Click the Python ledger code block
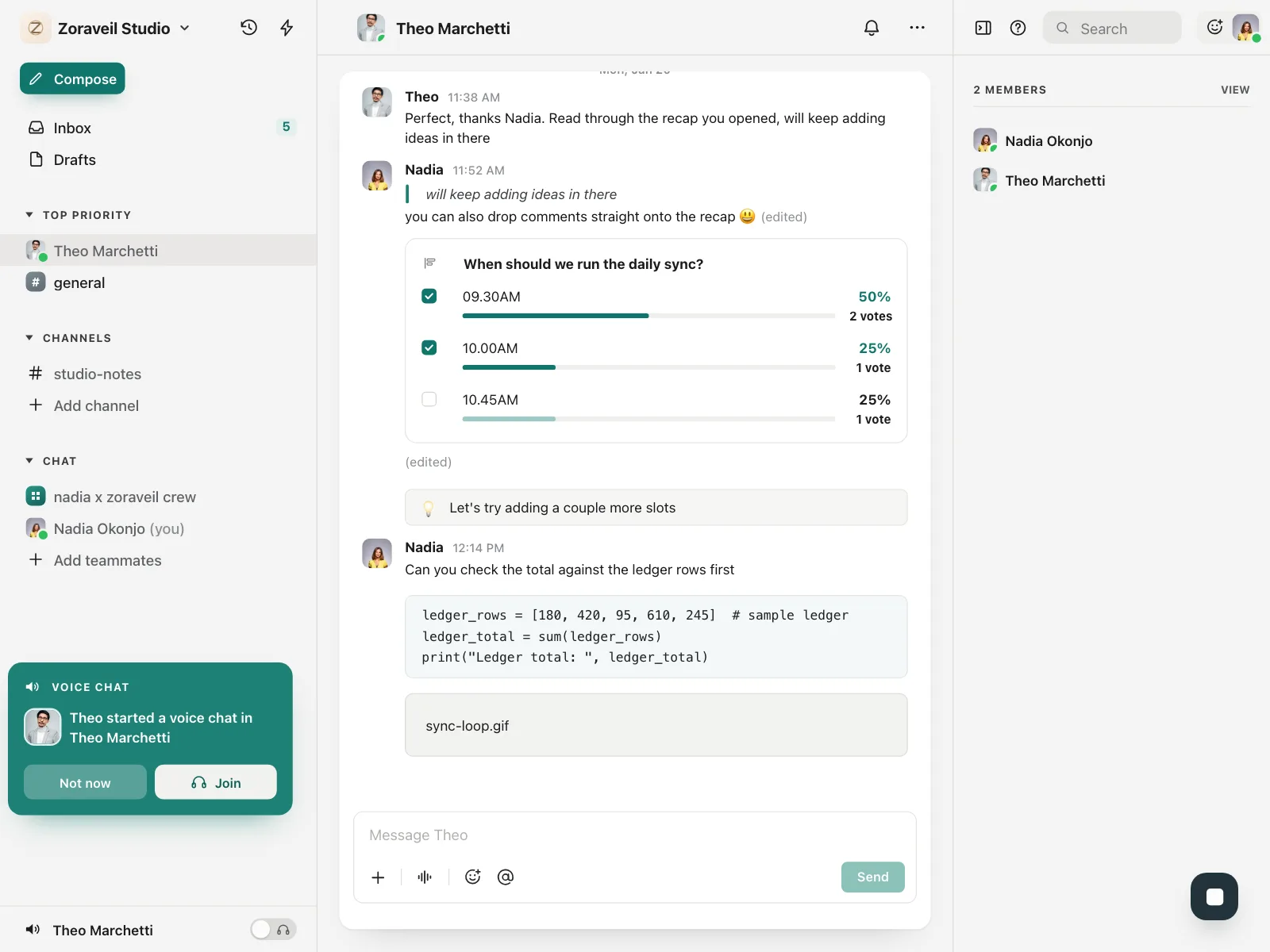 point(656,636)
